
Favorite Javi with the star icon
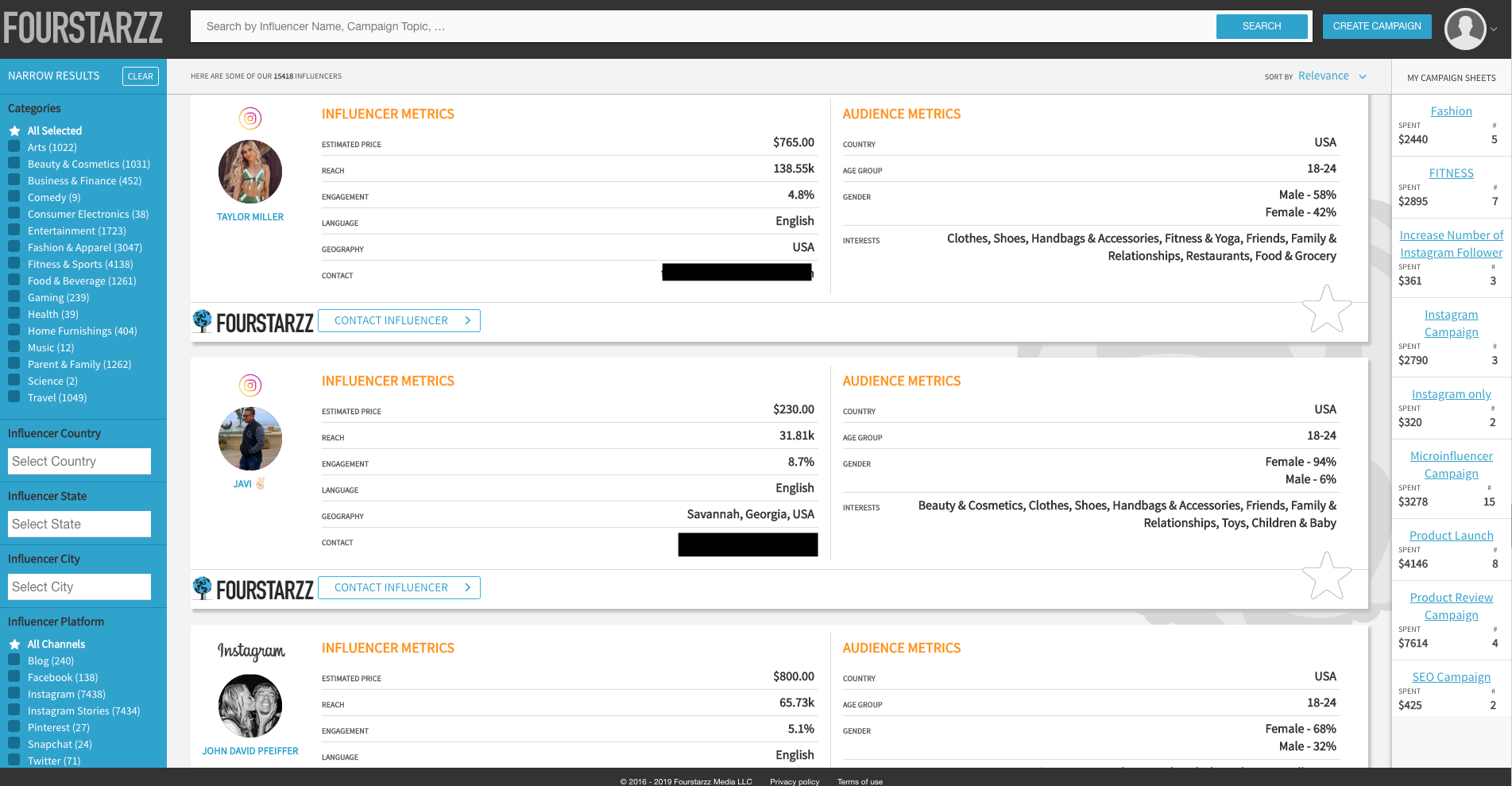pos(1327,576)
